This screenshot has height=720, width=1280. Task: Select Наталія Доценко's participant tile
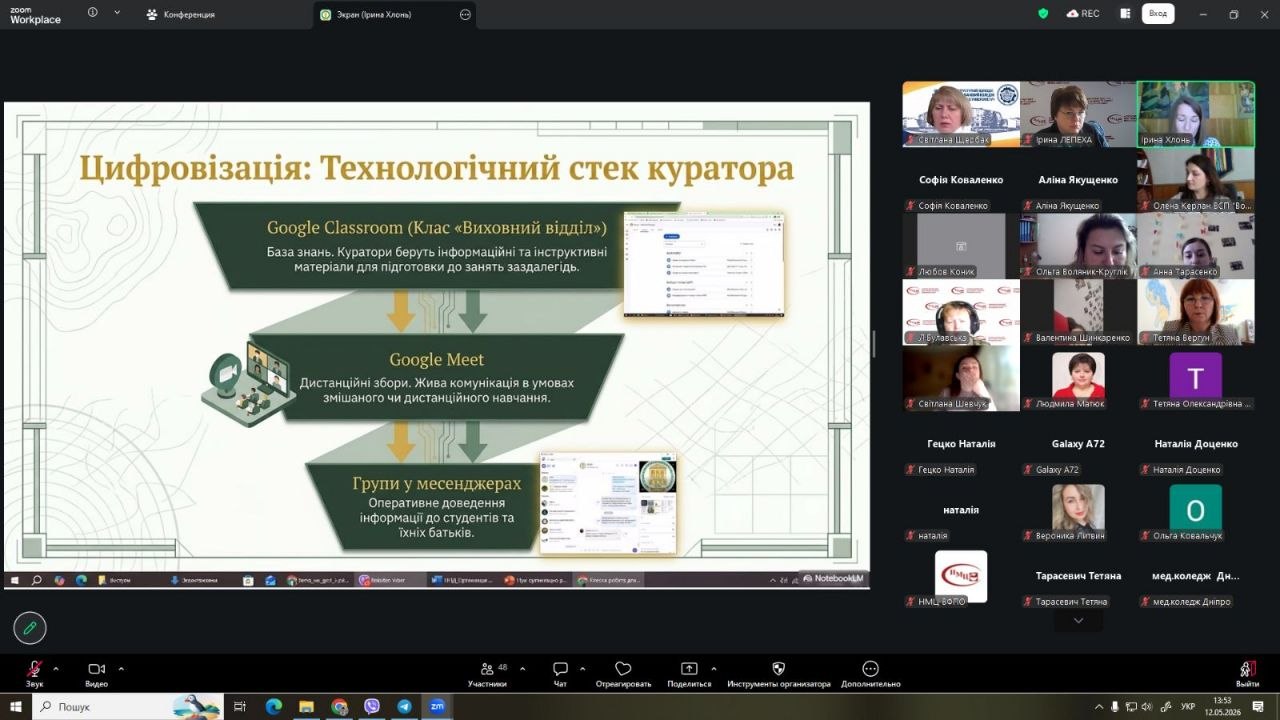coord(1196,444)
